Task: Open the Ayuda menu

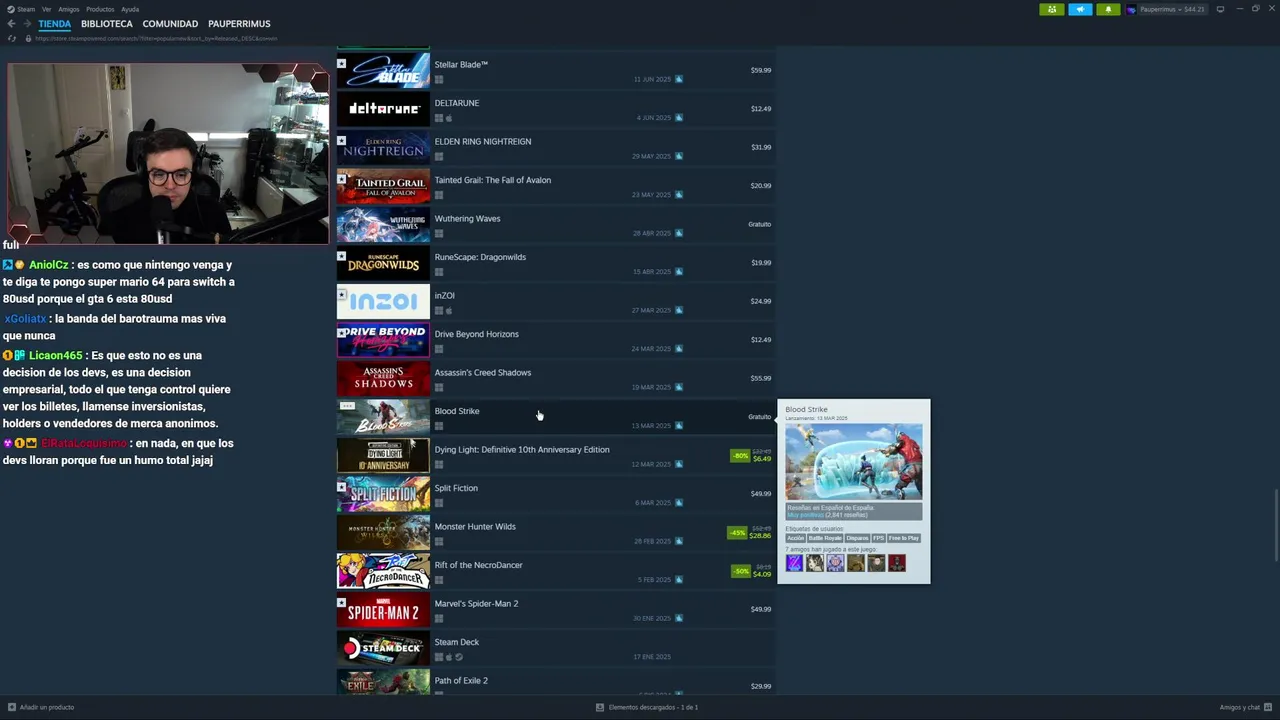Action: [x=130, y=9]
